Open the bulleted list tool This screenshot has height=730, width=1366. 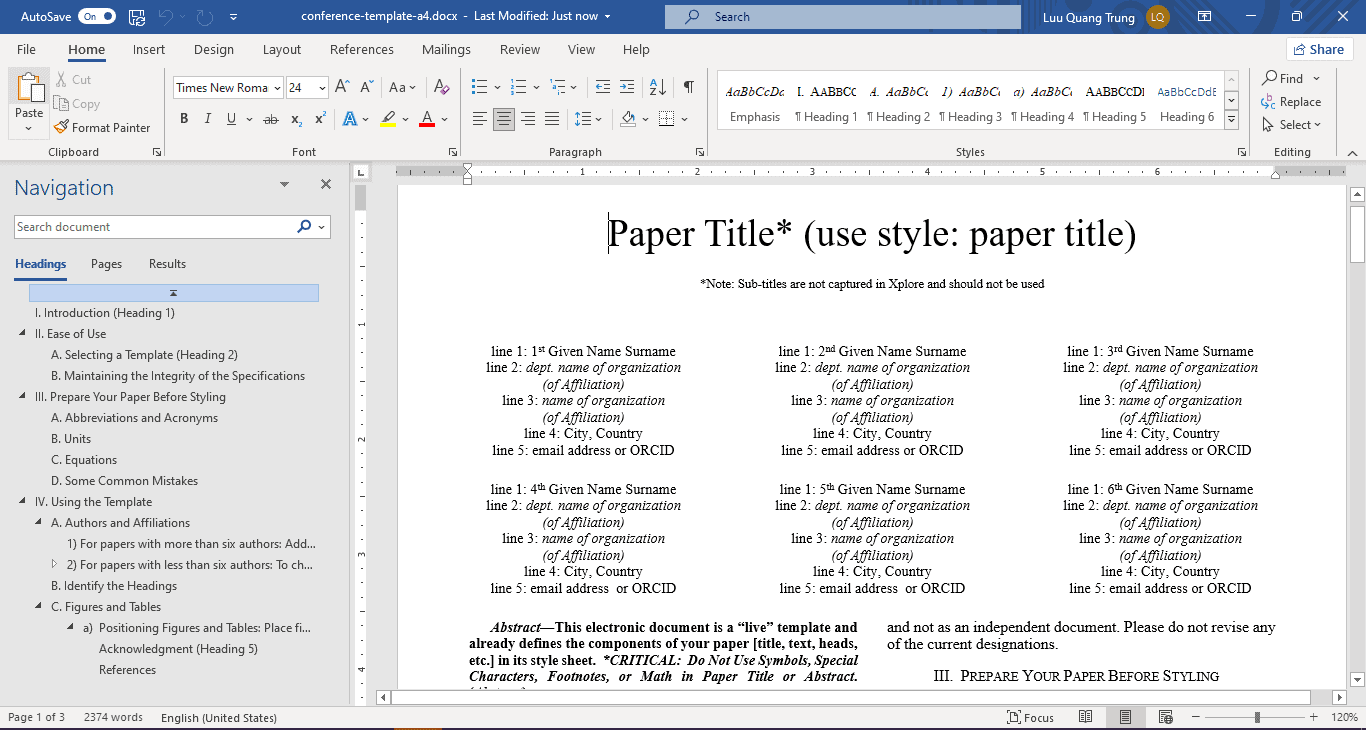[481, 87]
